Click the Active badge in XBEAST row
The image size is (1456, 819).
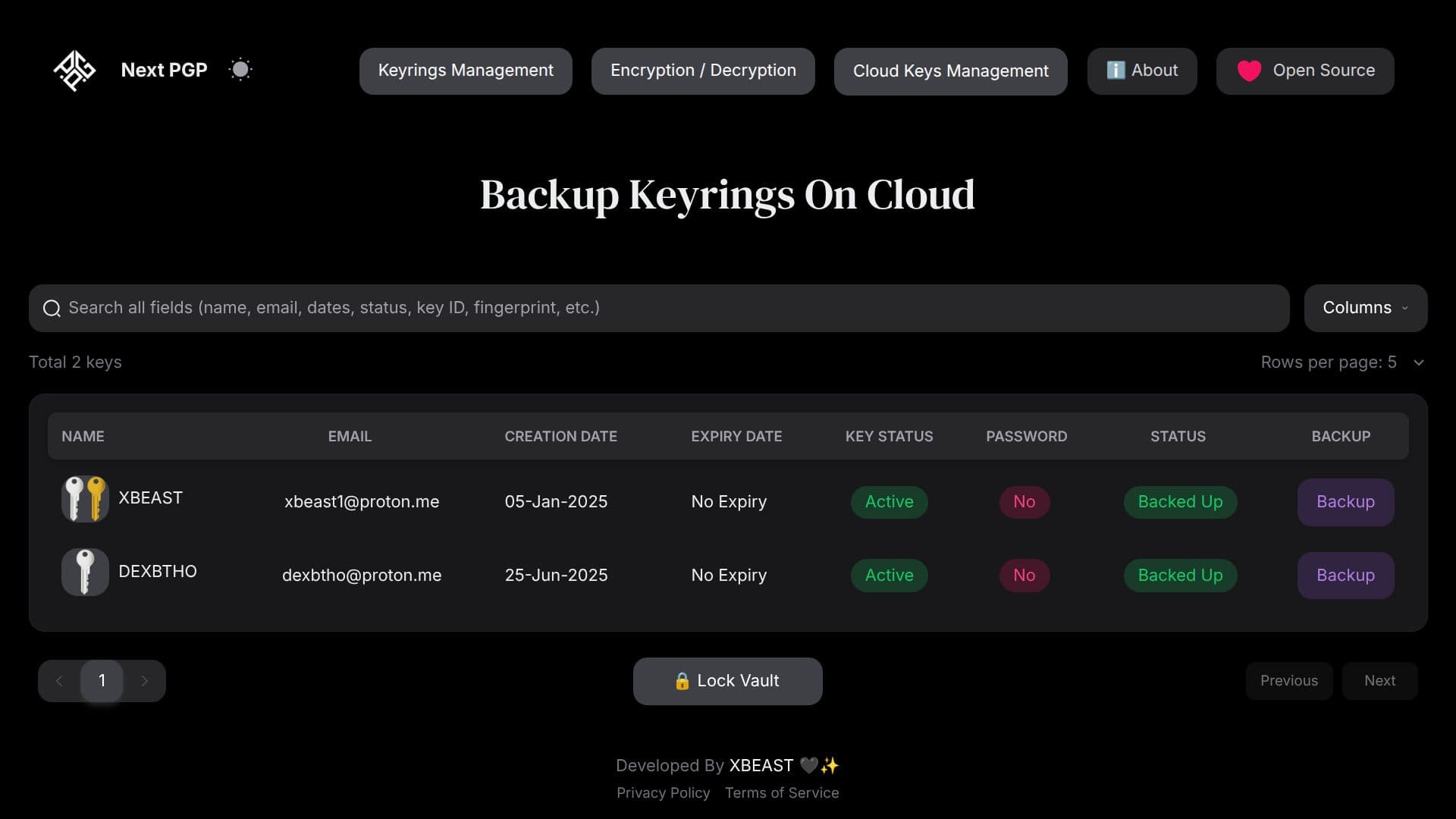(889, 502)
